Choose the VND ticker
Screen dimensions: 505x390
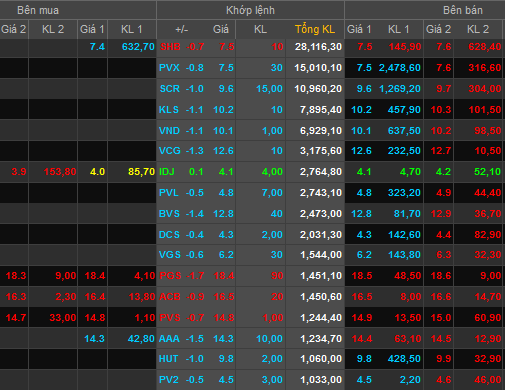(169, 131)
